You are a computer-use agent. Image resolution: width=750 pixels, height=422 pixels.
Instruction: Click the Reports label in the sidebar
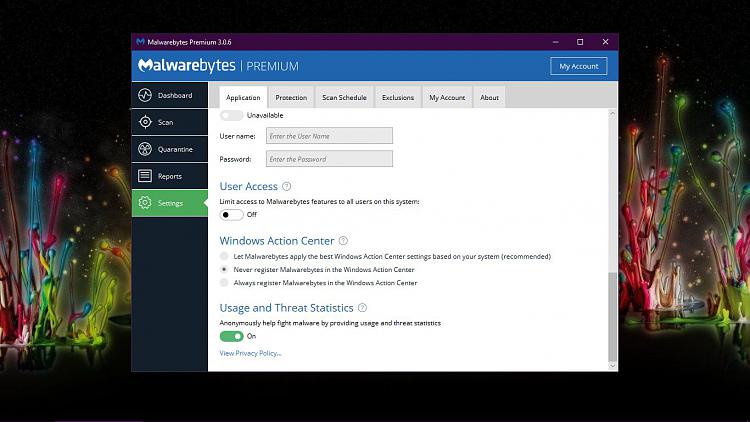[170, 176]
